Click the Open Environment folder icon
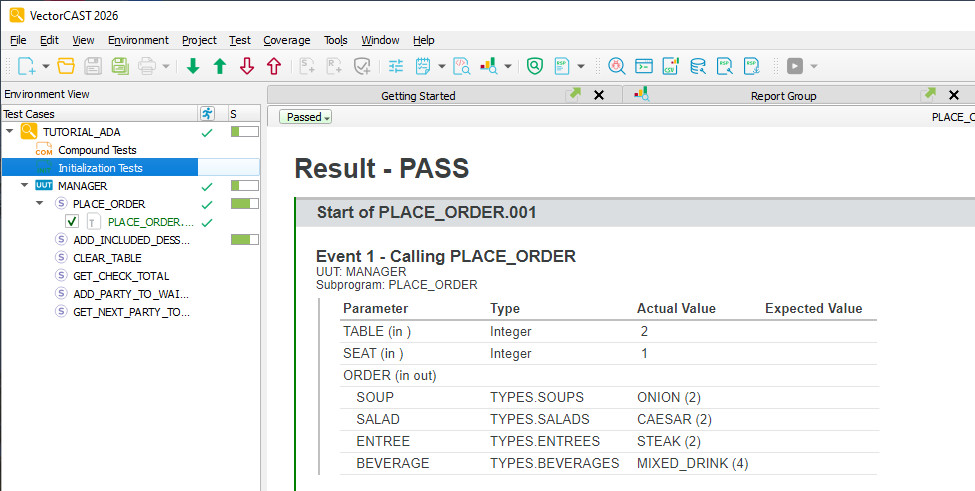This screenshot has width=975, height=491. (x=66, y=66)
